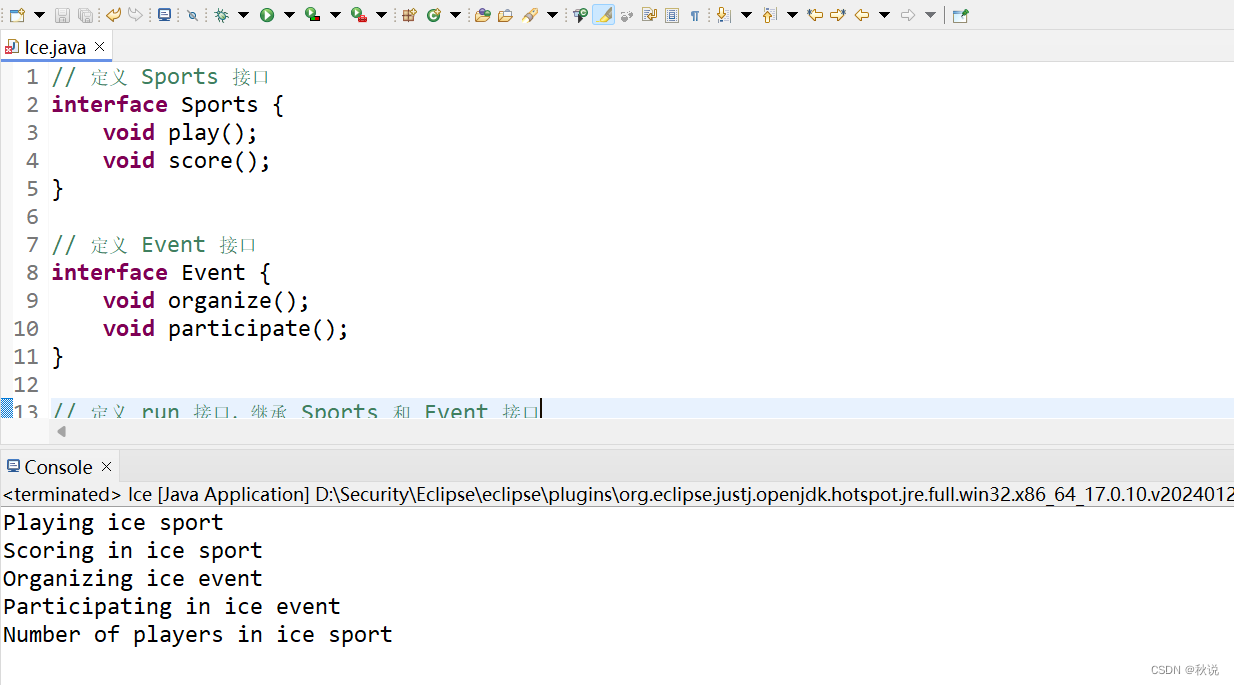Click console line 'Organizing ice event'
This screenshot has height=685, width=1234.
coord(133,579)
